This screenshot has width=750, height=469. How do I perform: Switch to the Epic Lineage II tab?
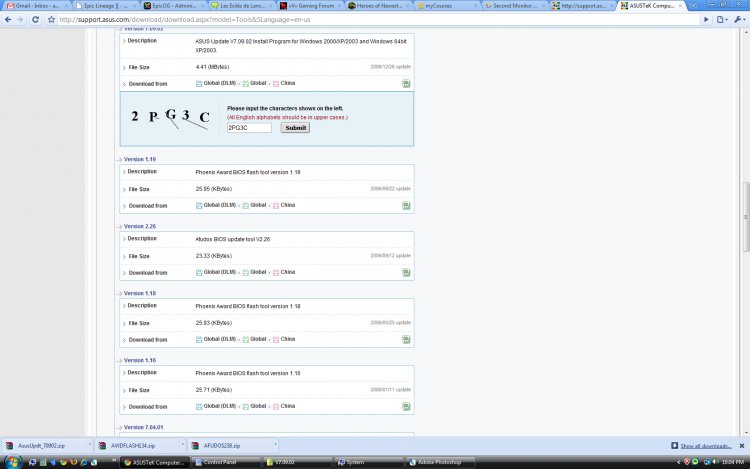pos(106,6)
